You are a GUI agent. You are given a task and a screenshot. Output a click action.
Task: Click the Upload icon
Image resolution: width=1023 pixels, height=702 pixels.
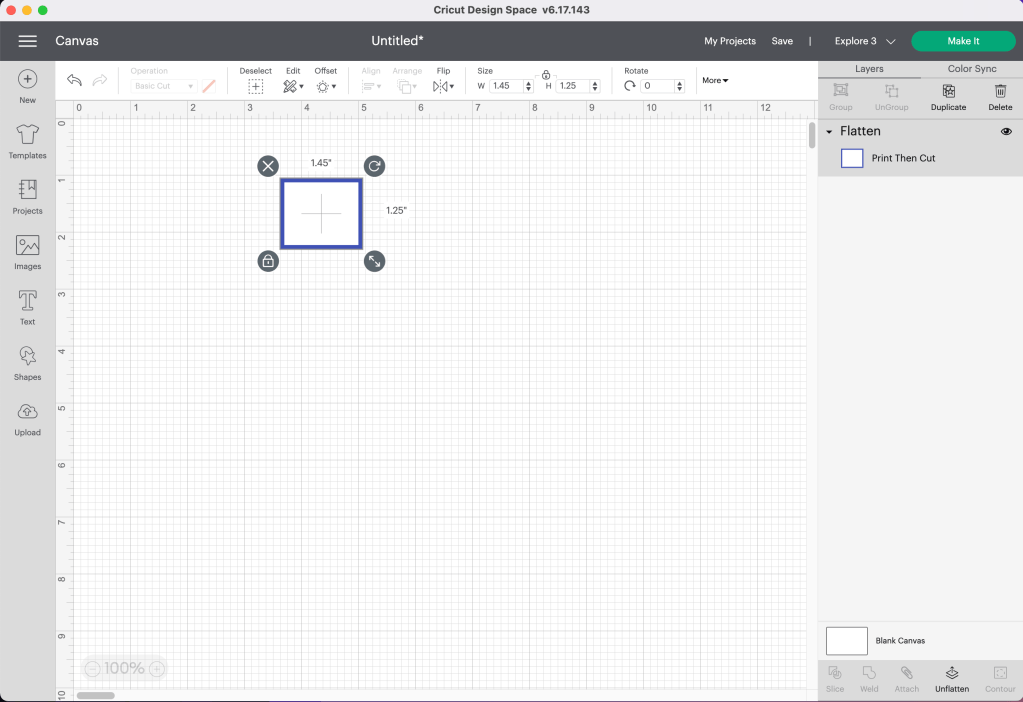(x=27, y=418)
